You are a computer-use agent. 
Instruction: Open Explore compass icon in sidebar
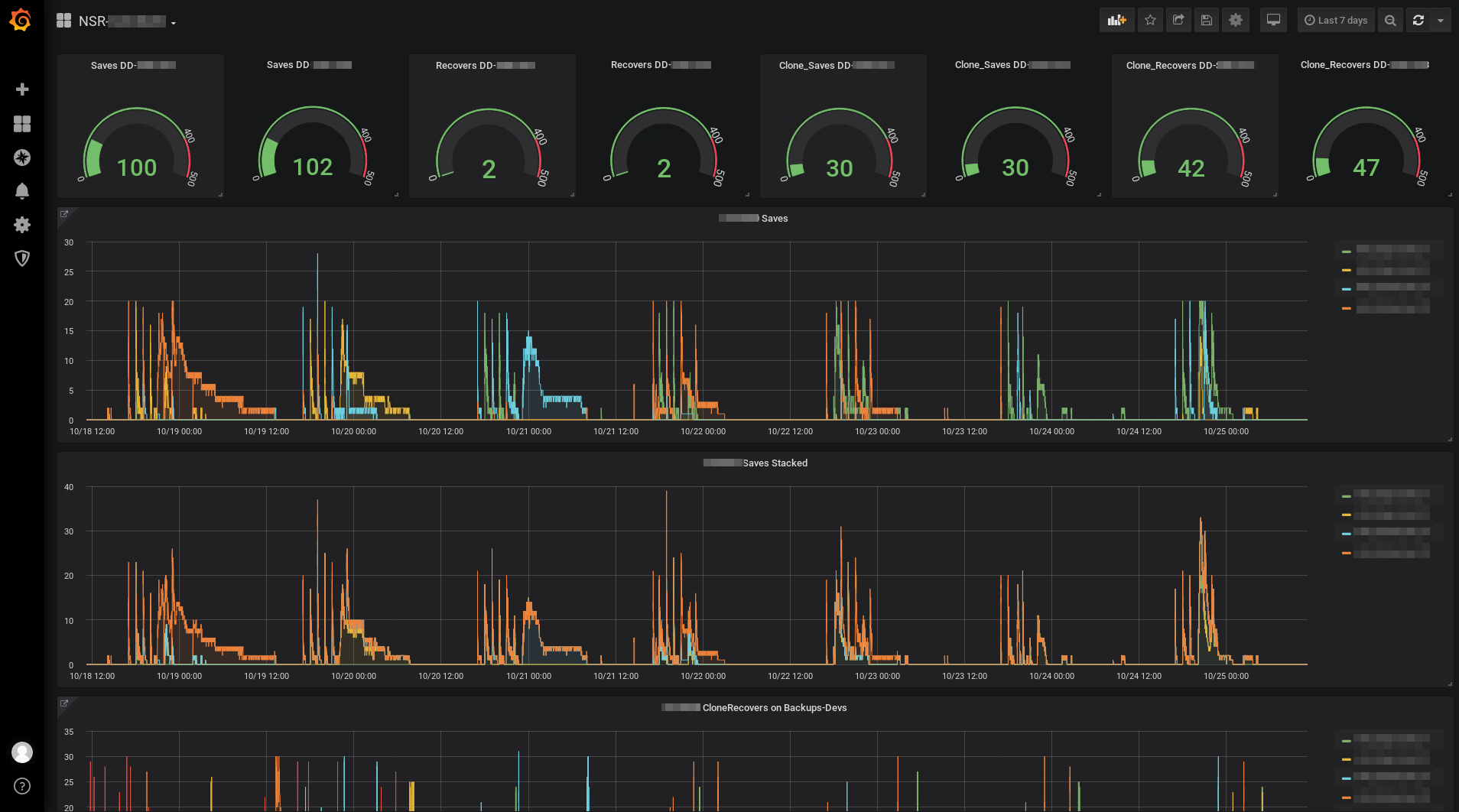[x=22, y=158]
